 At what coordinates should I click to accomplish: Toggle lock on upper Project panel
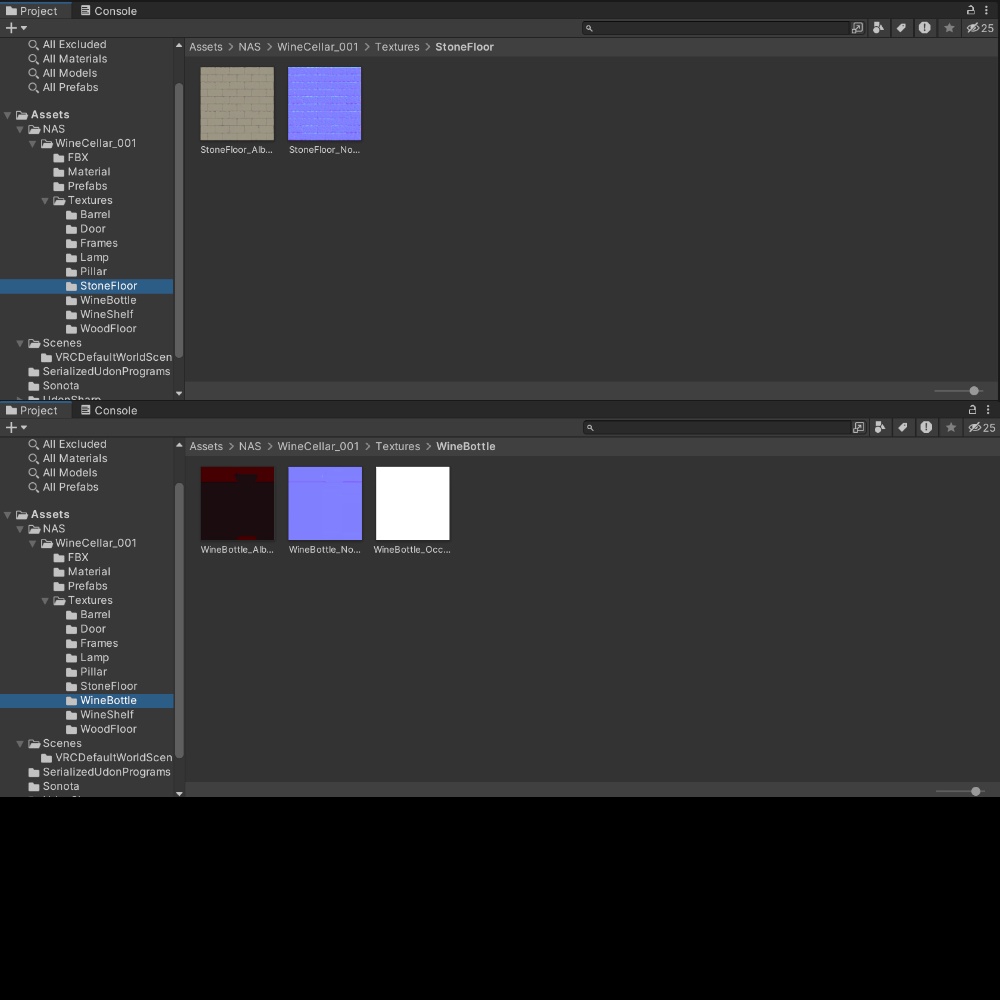pyautogui.click(x=971, y=10)
